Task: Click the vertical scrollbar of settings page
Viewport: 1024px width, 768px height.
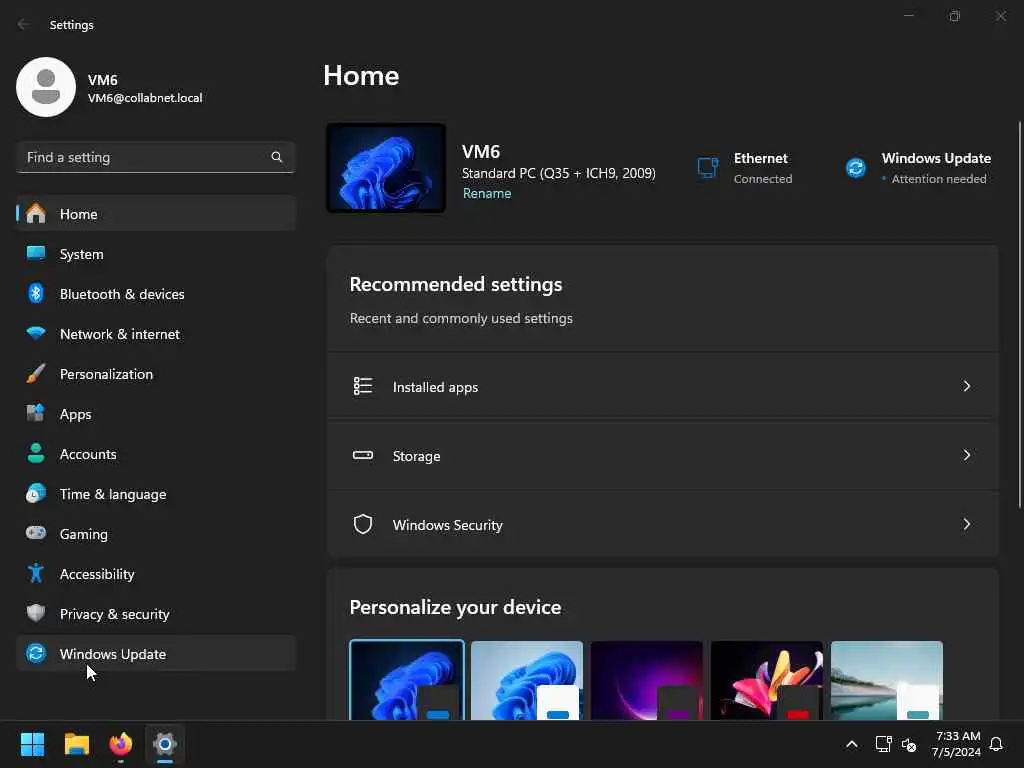Action: click(x=1019, y=314)
